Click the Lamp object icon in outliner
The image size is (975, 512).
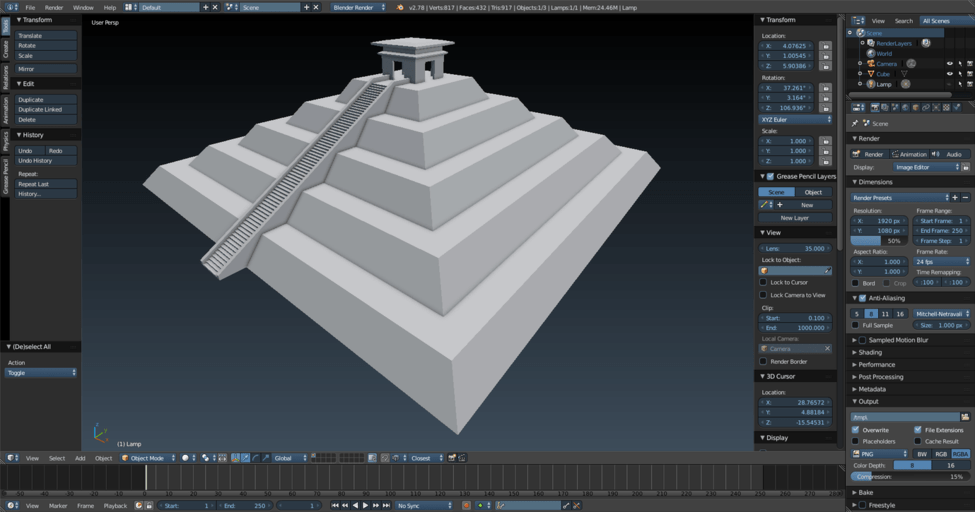pyautogui.click(x=871, y=84)
